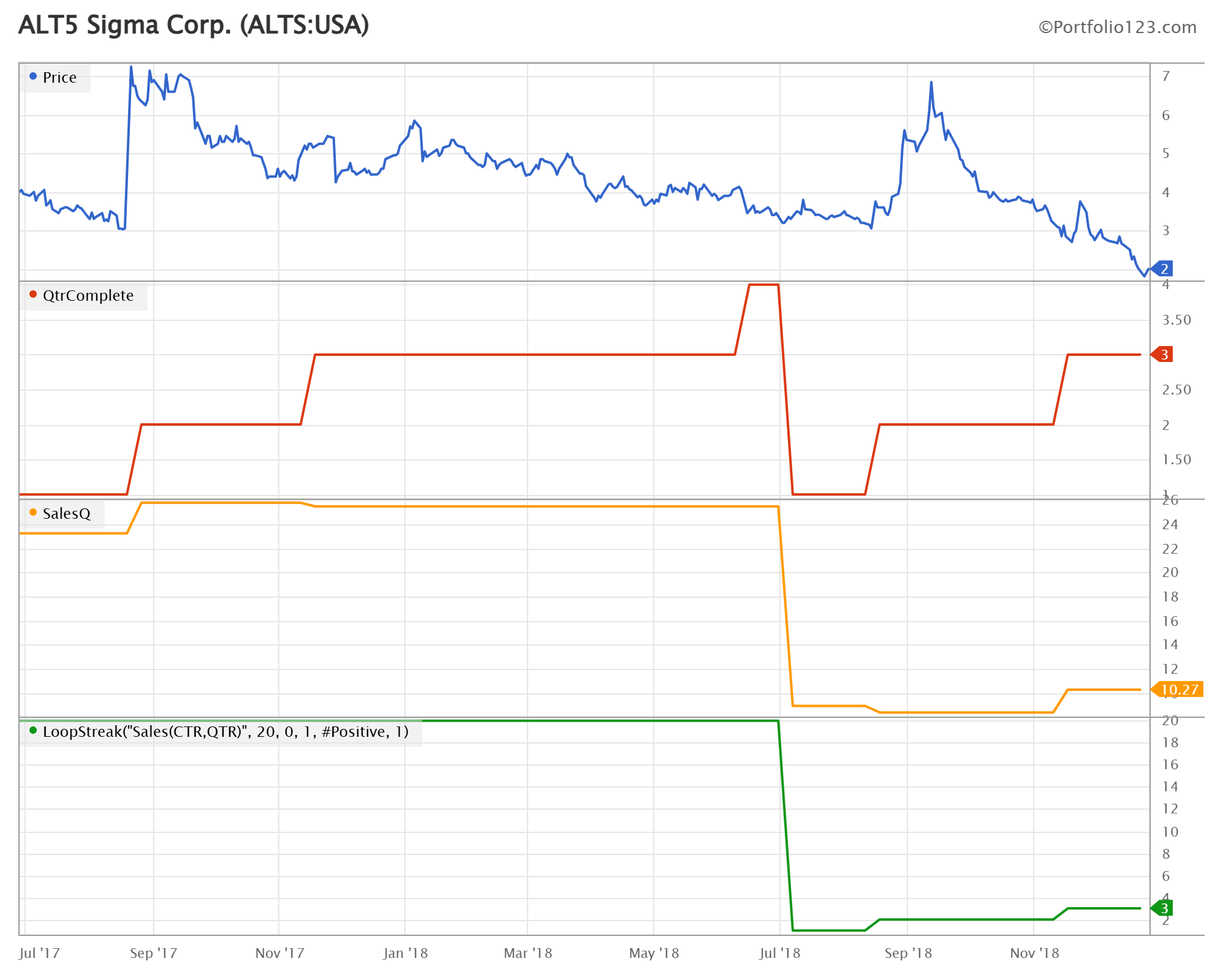Click the orange 10.27 SalesQ value flag
This screenshot has width=1223, height=980.
point(1178,689)
